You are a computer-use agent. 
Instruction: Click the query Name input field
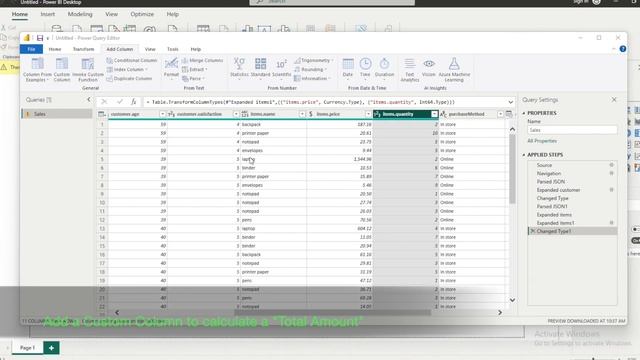coord(572,130)
